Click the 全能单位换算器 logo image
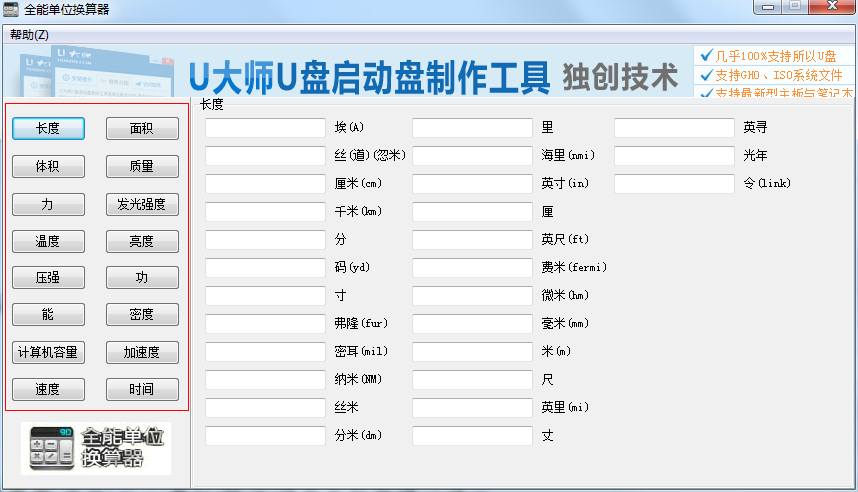The image size is (858, 492). (x=96, y=448)
